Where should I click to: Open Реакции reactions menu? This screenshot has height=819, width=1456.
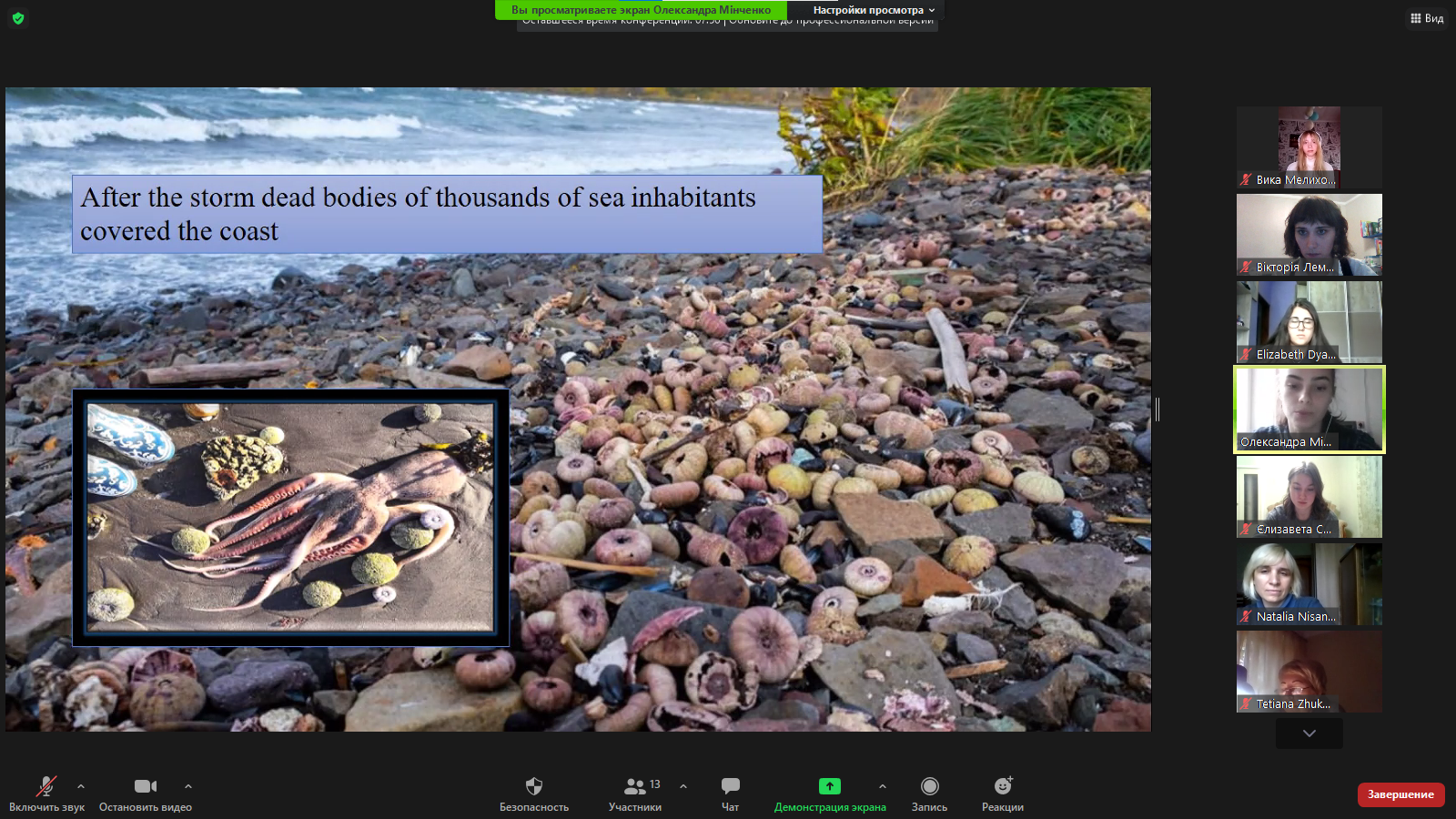pyautogui.click(x=1003, y=794)
